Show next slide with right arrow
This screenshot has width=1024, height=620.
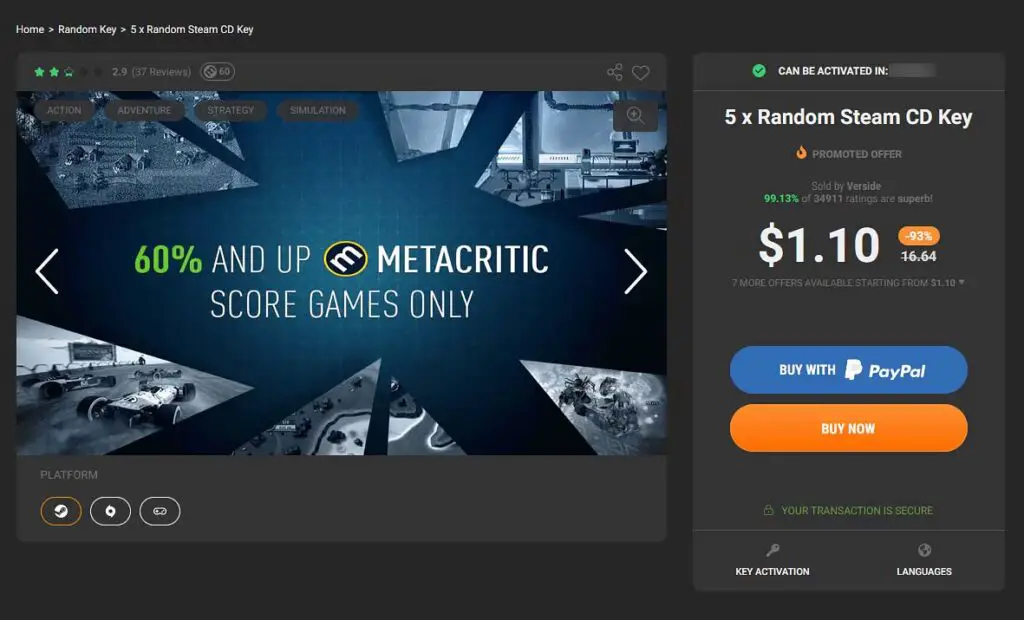[635, 271]
